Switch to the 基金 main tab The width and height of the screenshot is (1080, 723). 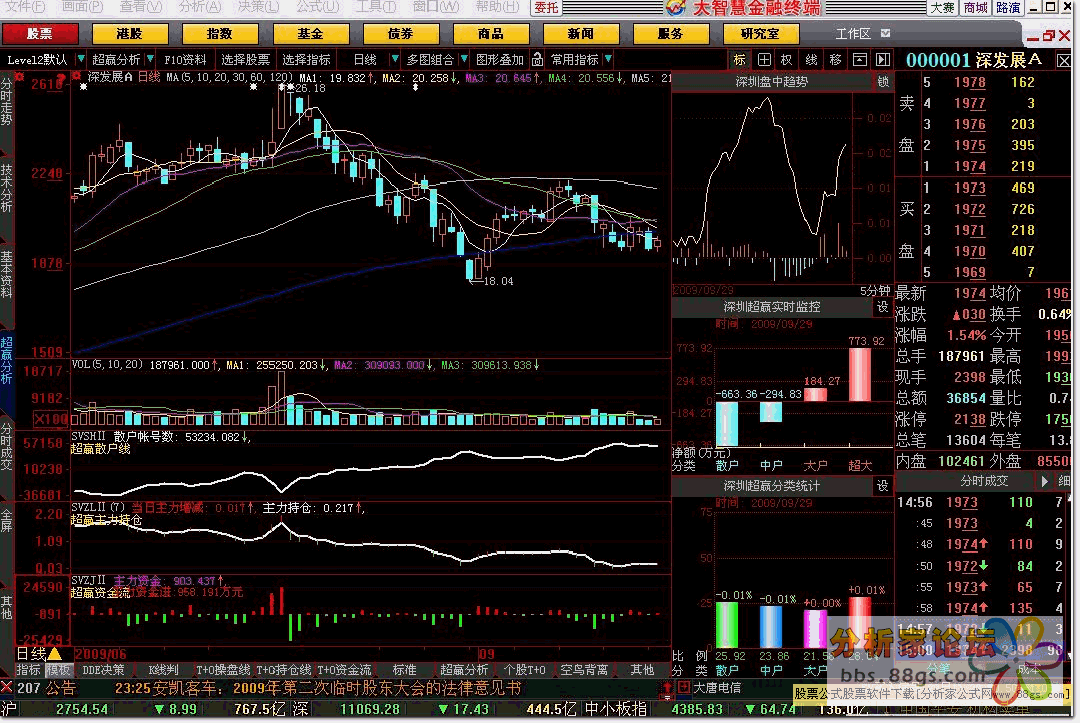point(310,33)
